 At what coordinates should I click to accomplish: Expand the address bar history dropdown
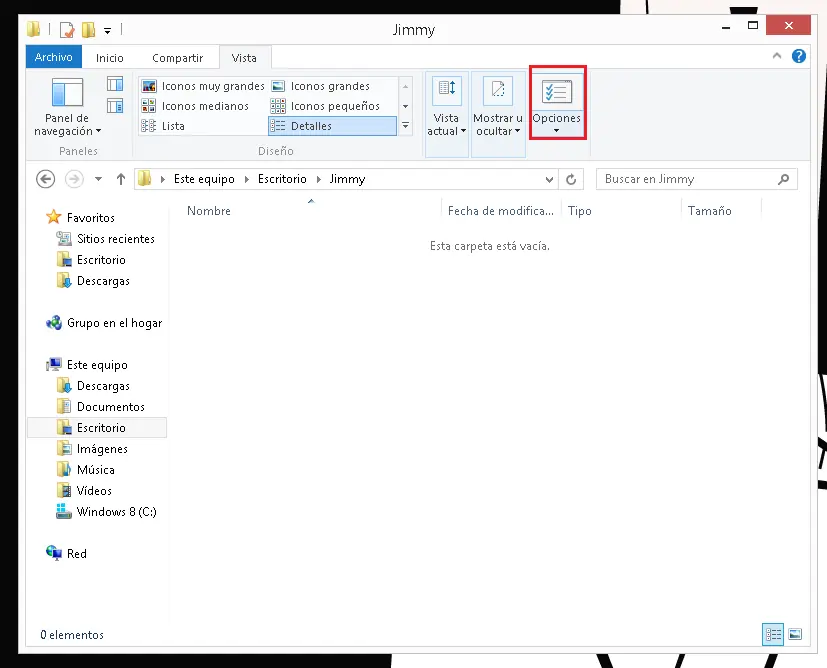(x=549, y=180)
